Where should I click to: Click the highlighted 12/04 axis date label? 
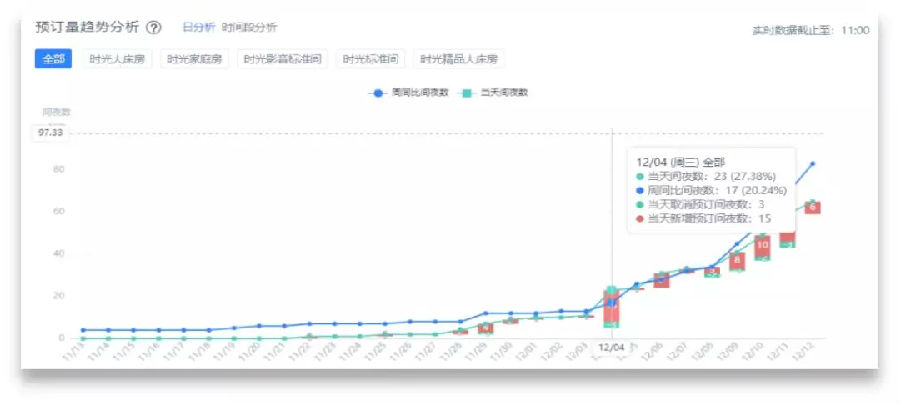[x=611, y=348]
